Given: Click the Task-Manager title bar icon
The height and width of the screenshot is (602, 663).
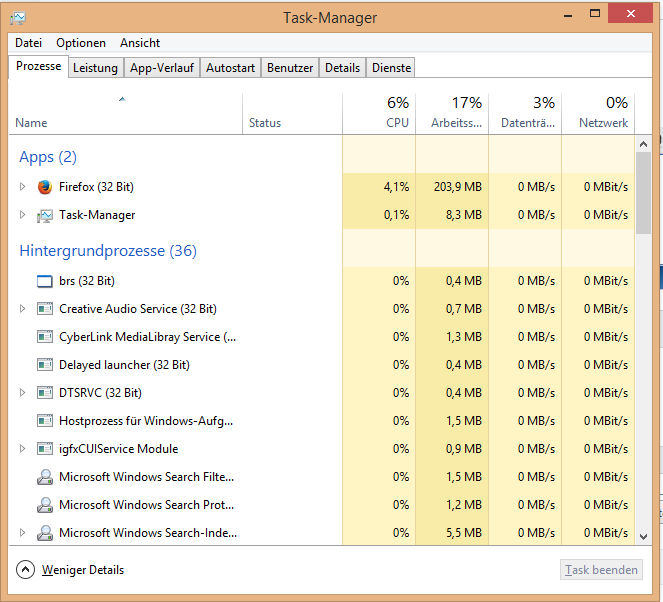Looking at the screenshot, I should [18, 18].
